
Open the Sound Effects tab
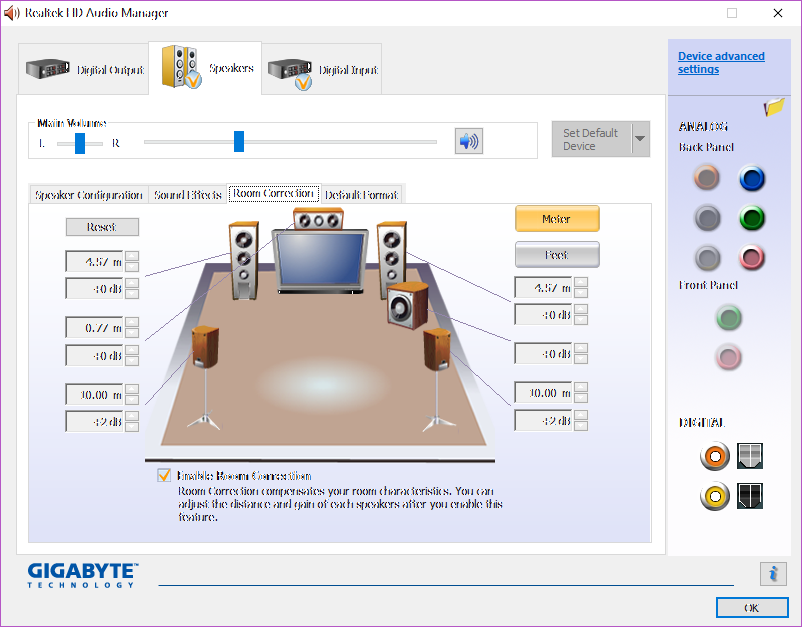coord(188,195)
